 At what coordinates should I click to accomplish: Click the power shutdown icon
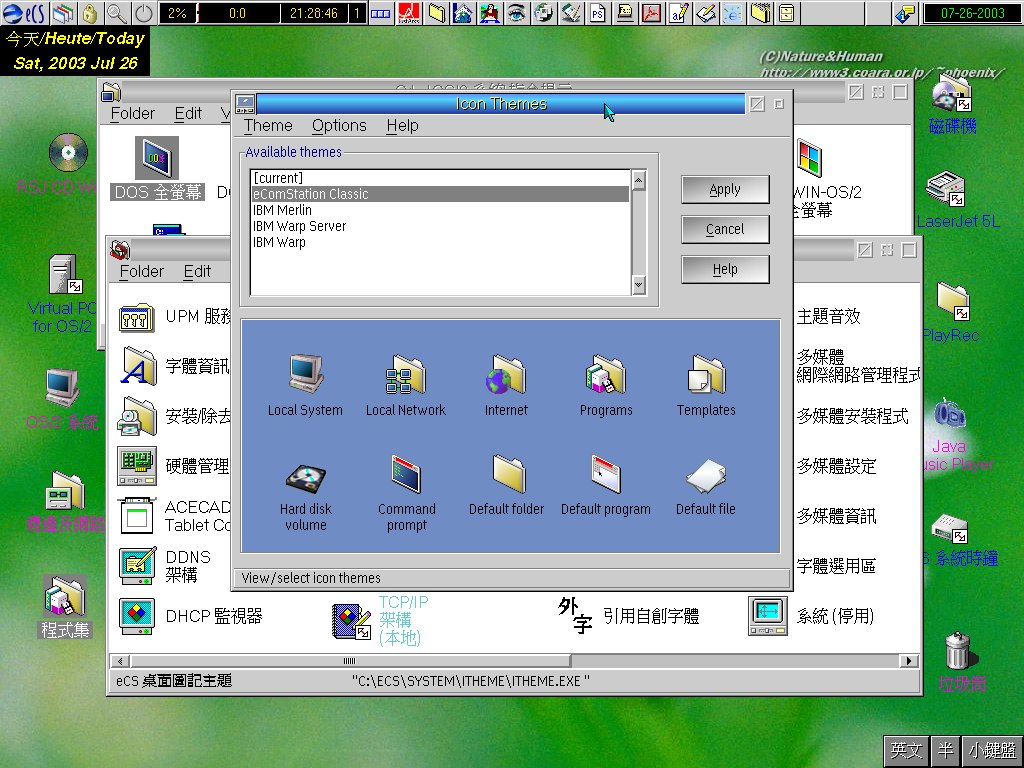click(144, 13)
